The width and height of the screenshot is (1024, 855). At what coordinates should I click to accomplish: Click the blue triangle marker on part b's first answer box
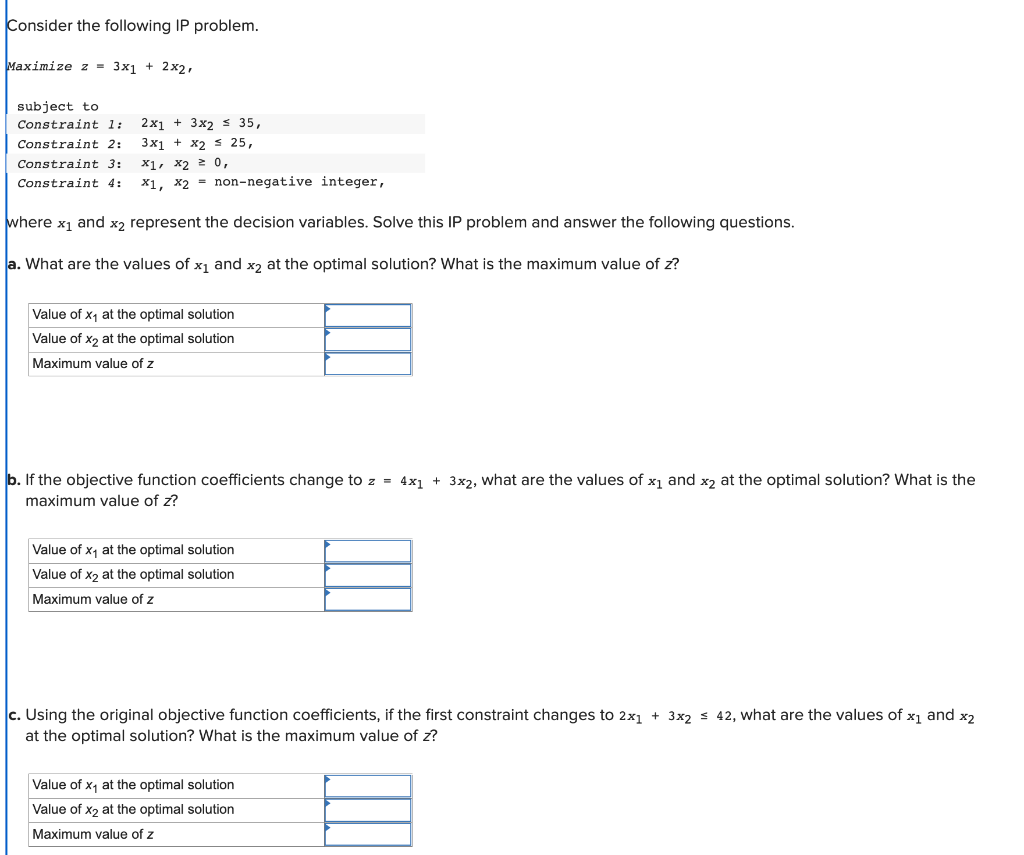click(x=327, y=543)
